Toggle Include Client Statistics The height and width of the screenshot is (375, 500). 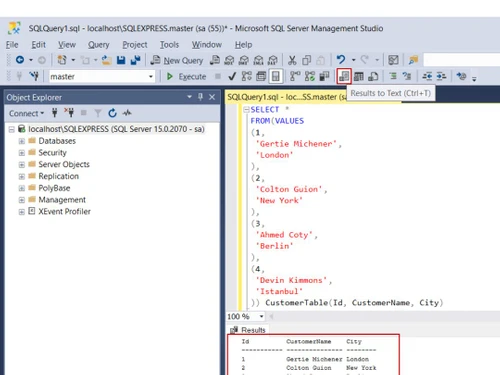tap(324, 77)
